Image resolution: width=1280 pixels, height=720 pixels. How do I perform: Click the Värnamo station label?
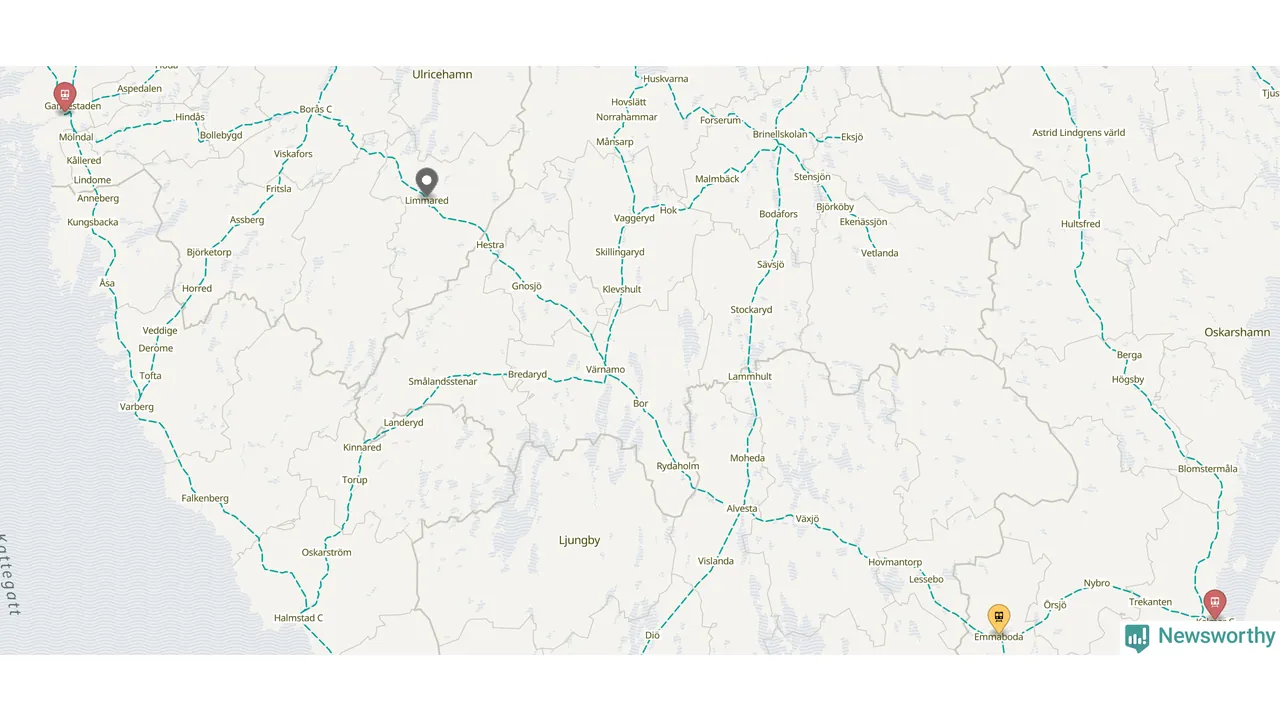tap(605, 370)
